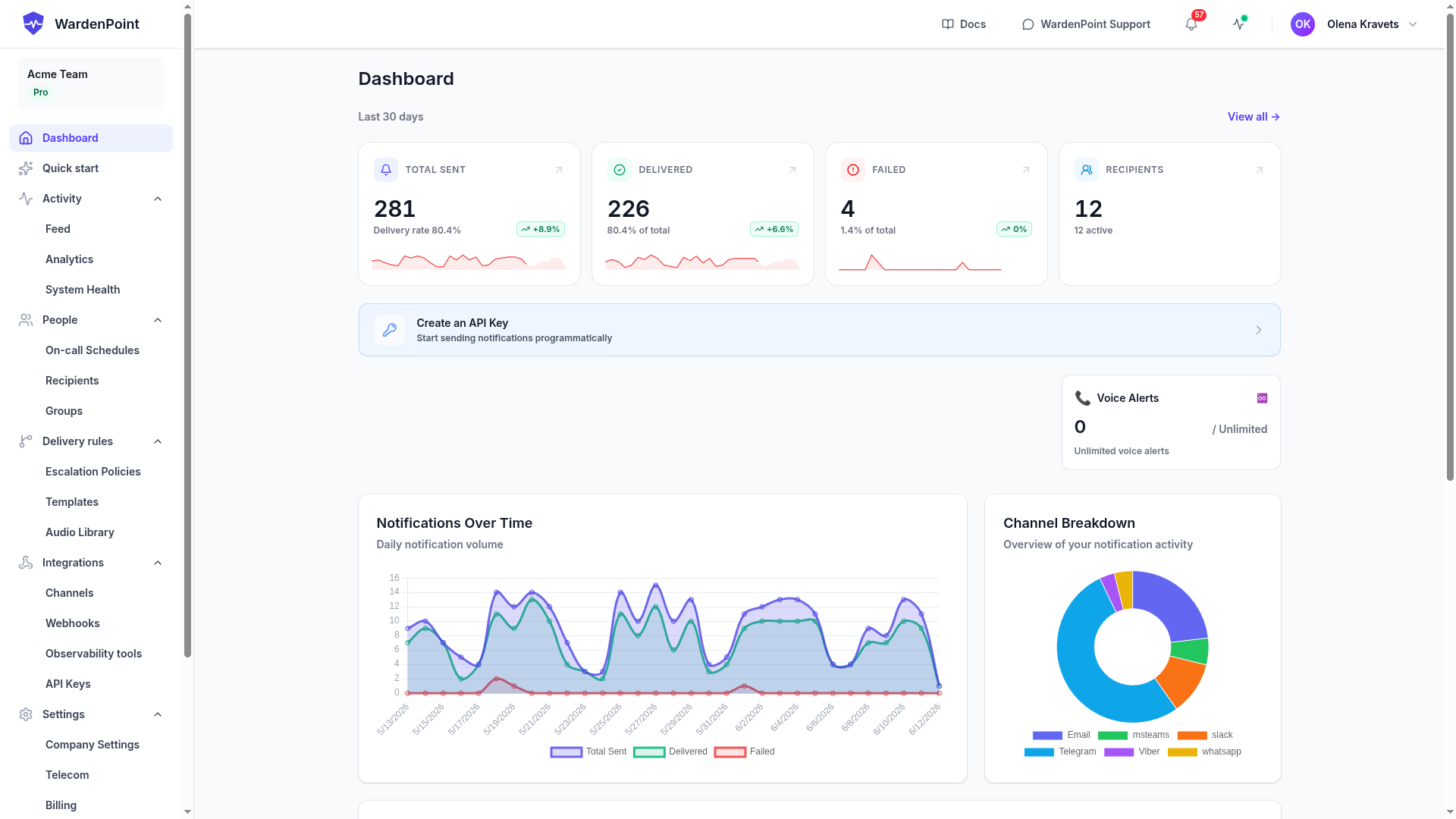The width and height of the screenshot is (1456, 819).
Task: Toggle Delivered series in chart legend
Action: point(670,752)
